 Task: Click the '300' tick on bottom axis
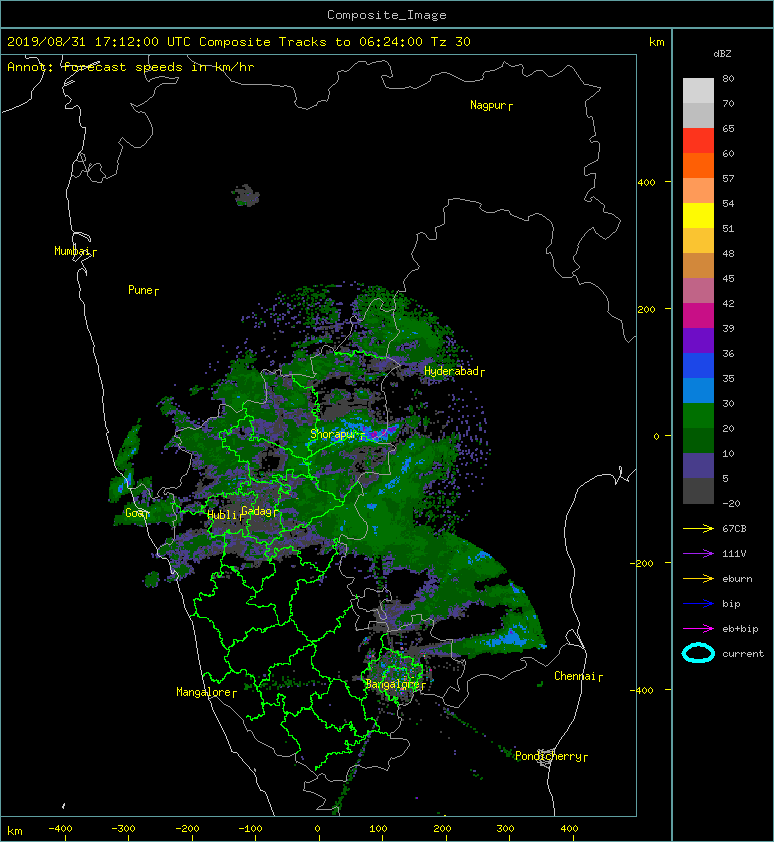coord(505,829)
